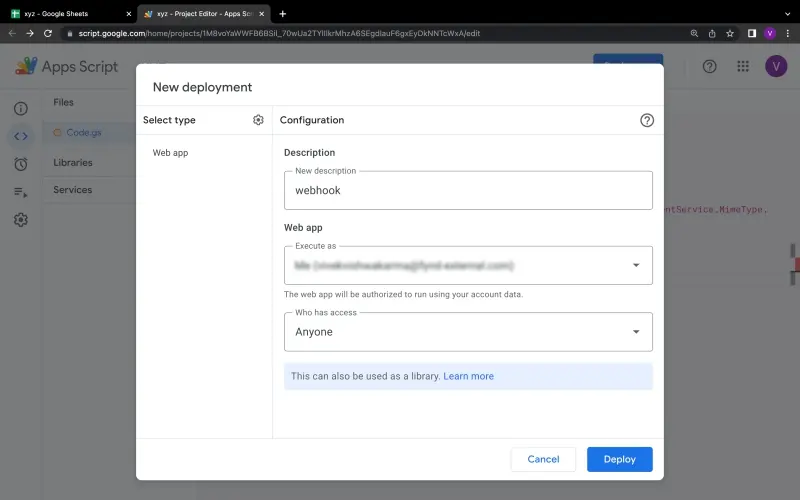Image resolution: width=800 pixels, height=500 pixels.
Task: Open the project Overview info icon
Action: pyautogui.click(x=21, y=109)
